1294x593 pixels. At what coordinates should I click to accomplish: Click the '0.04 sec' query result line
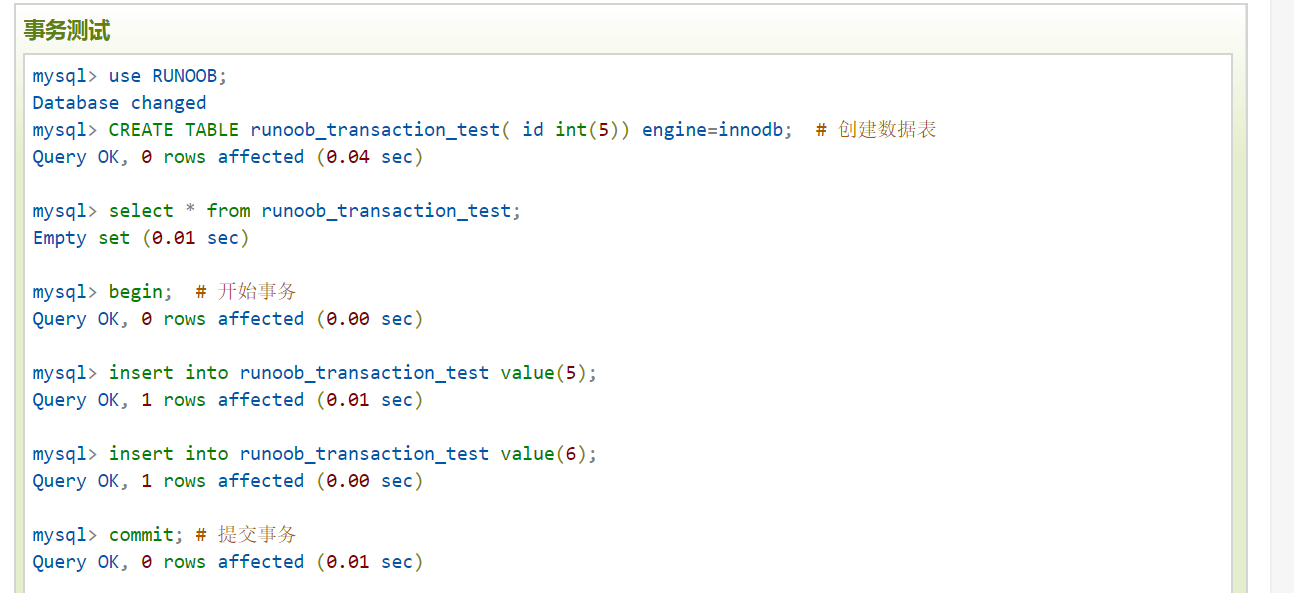click(x=228, y=157)
